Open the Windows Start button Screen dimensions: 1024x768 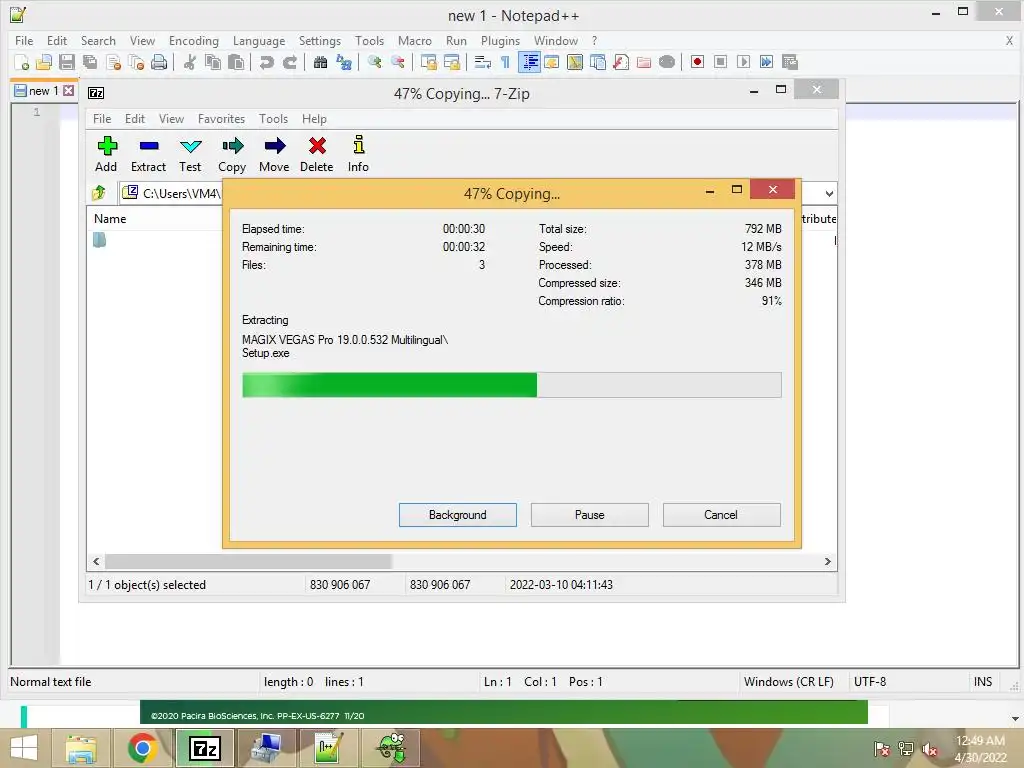pyautogui.click(x=24, y=748)
